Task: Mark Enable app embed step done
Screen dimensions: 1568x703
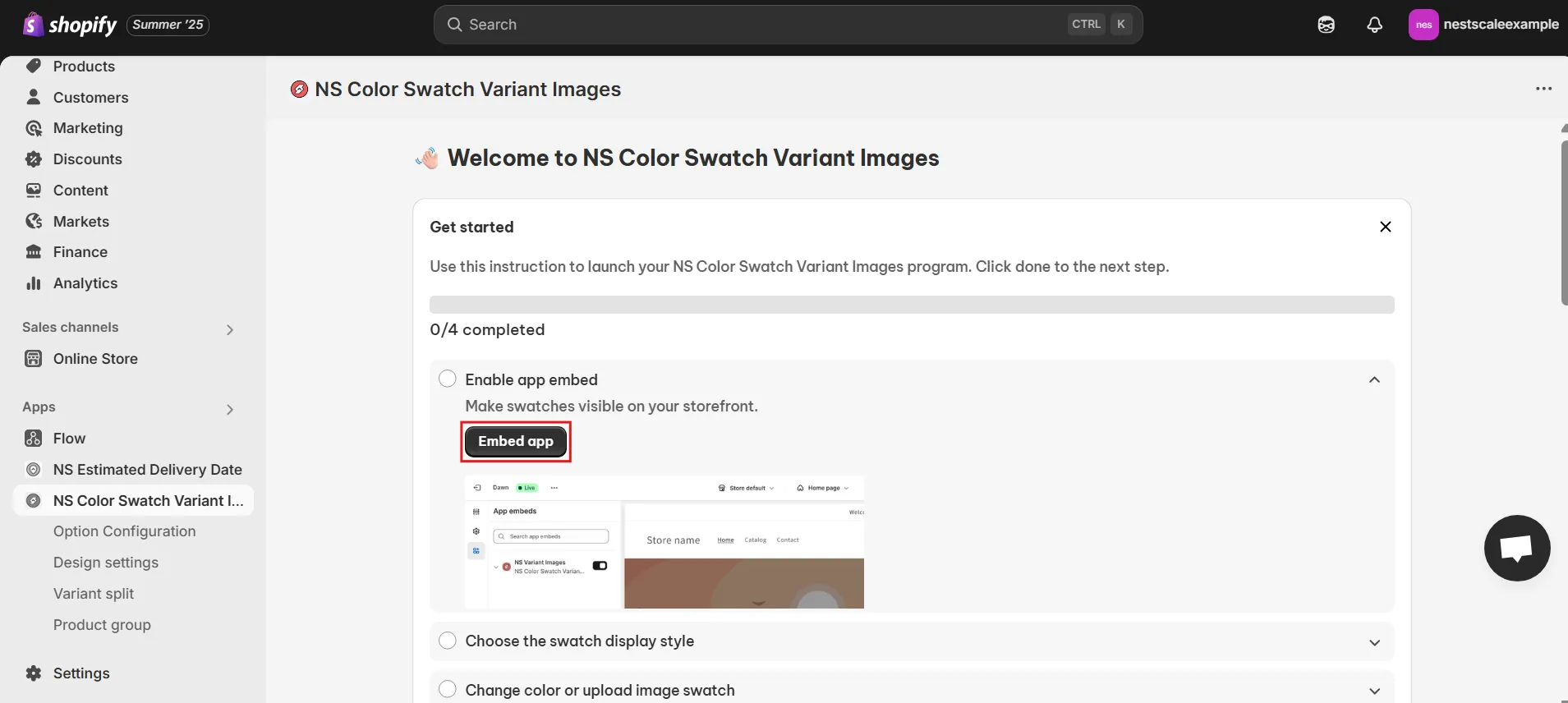Action: coord(448,379)
